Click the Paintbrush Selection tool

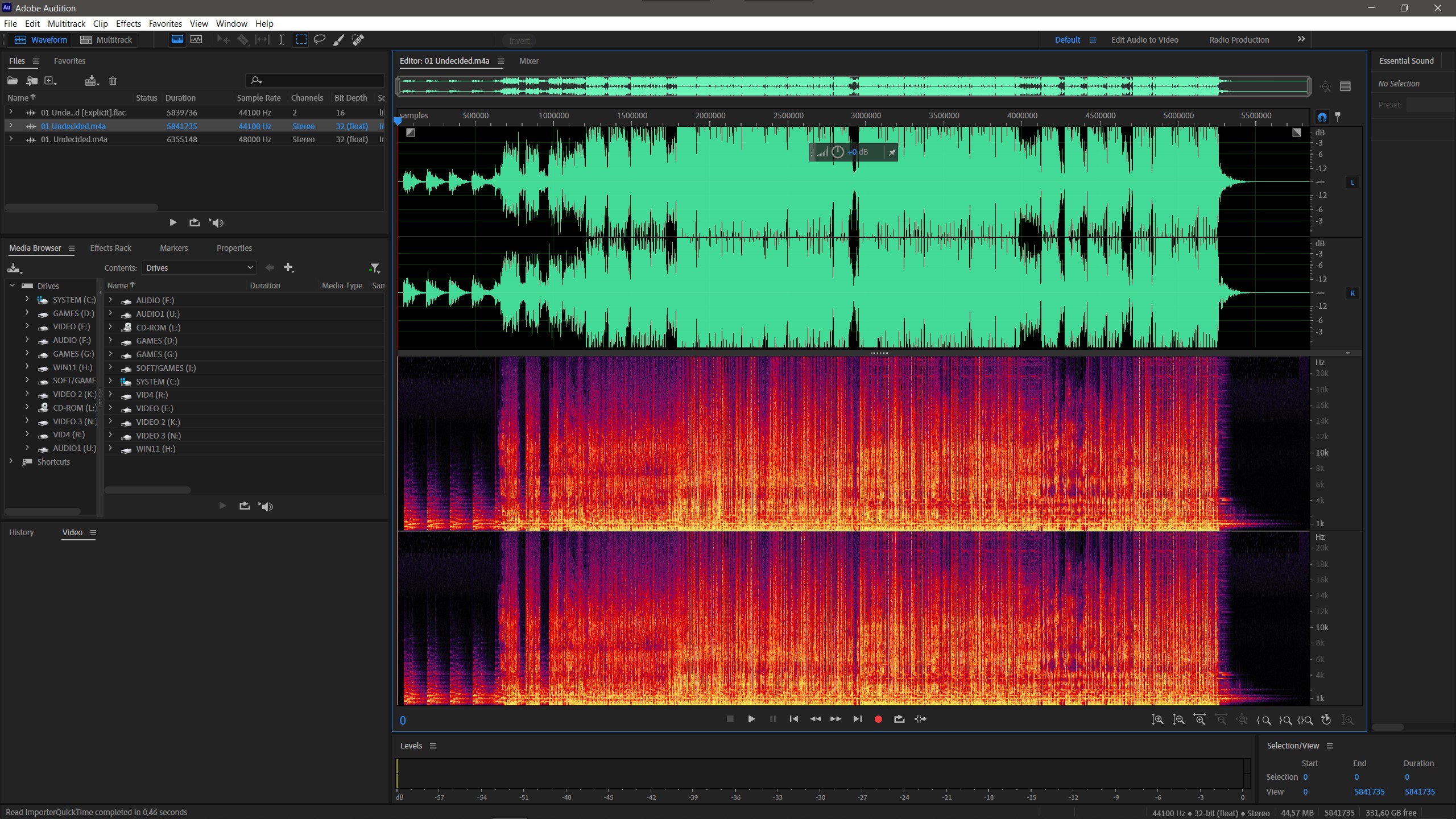338,40
